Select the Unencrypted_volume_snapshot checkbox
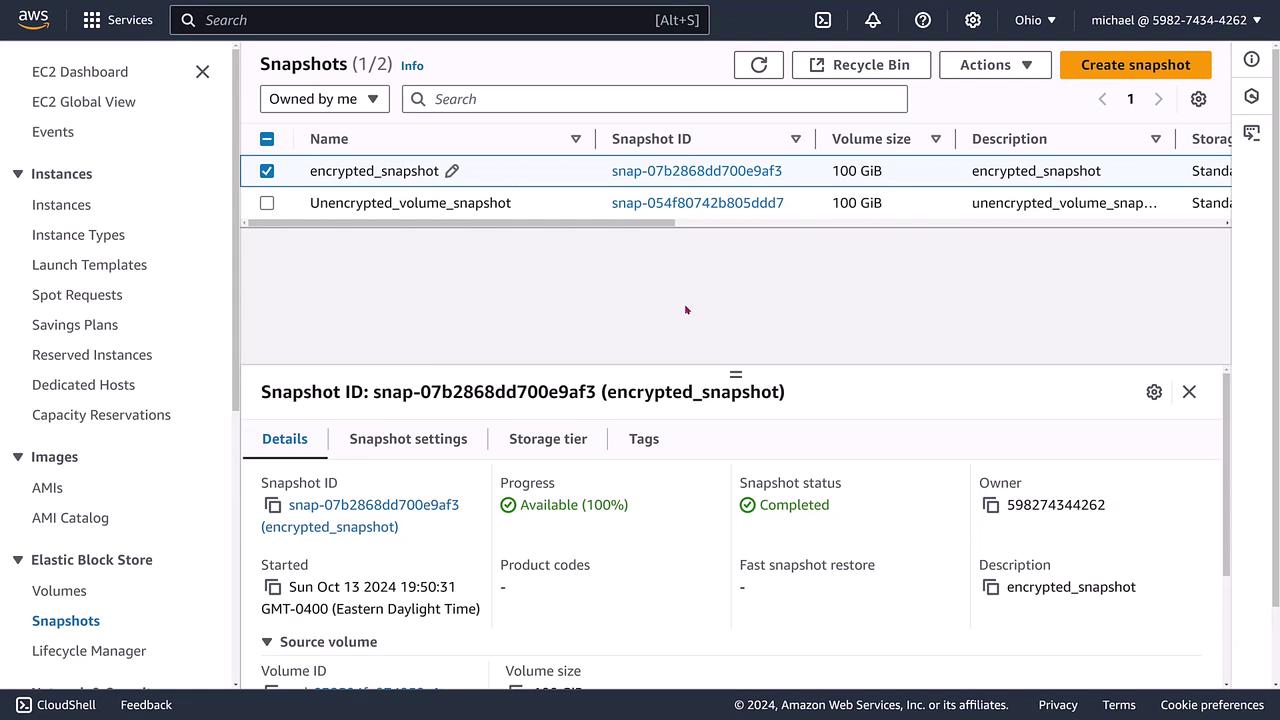 pyautogui.click(x=267, y=203)
